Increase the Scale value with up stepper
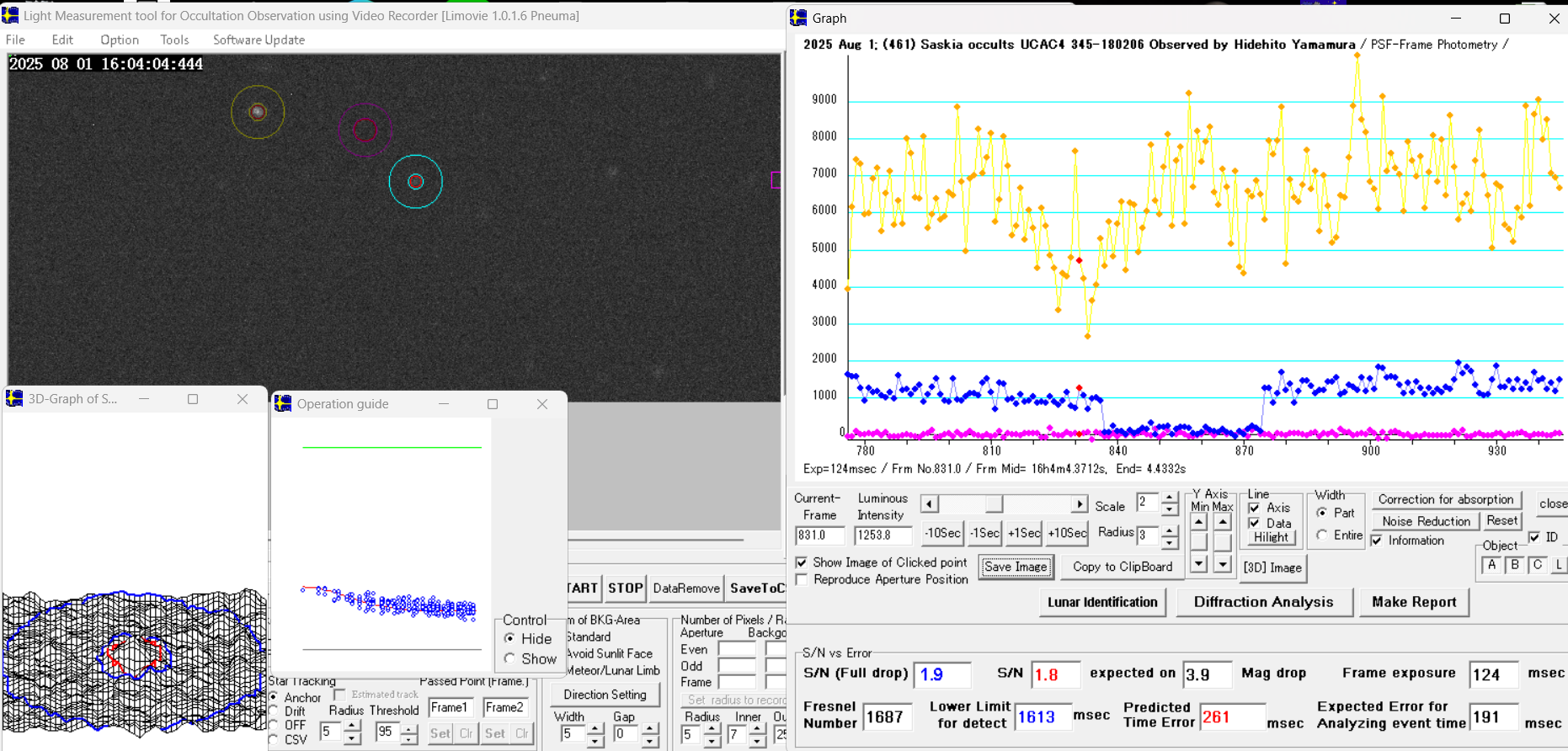The image size is (1568, 751). 1169,498
